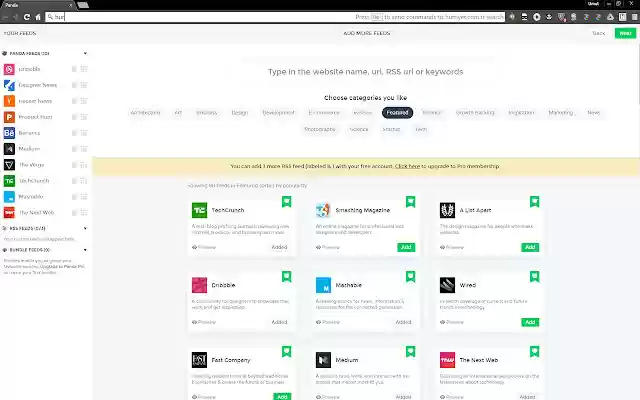640x400 pixels.
Task: Open the browser menu icon at toolbar end
Action: (x=635, y=17)
